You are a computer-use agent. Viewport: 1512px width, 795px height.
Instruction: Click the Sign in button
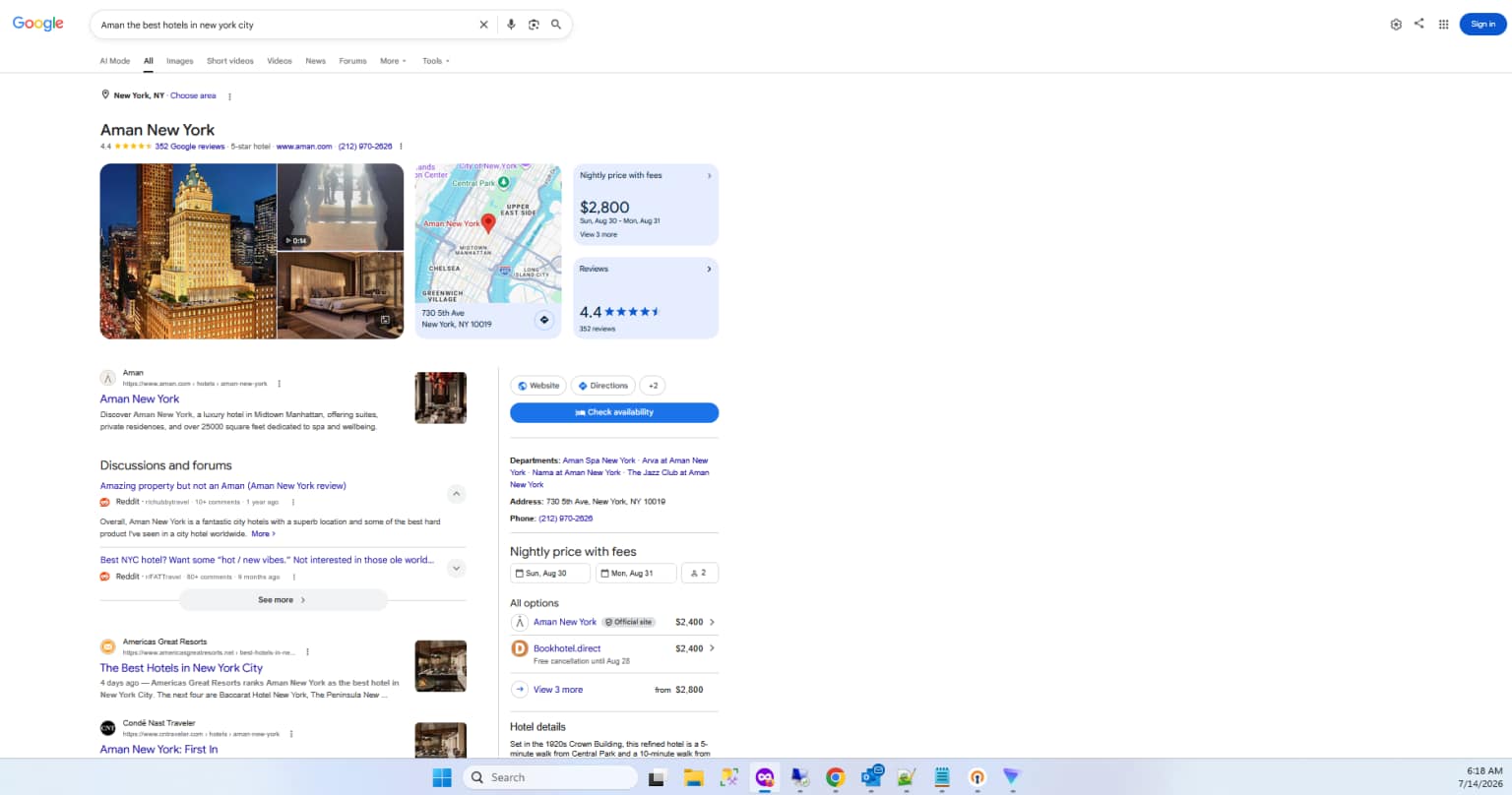pyautogui.click(x=1482, y=24)
